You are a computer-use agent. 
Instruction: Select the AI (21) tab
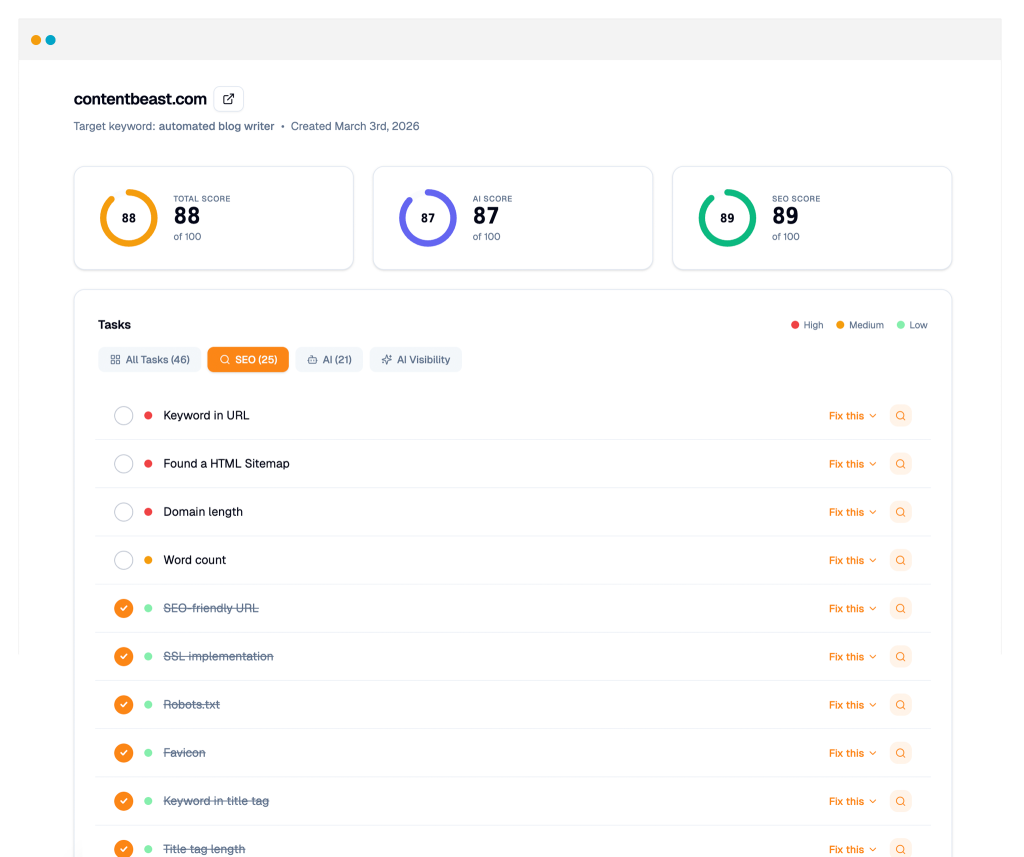coord(329,359)
